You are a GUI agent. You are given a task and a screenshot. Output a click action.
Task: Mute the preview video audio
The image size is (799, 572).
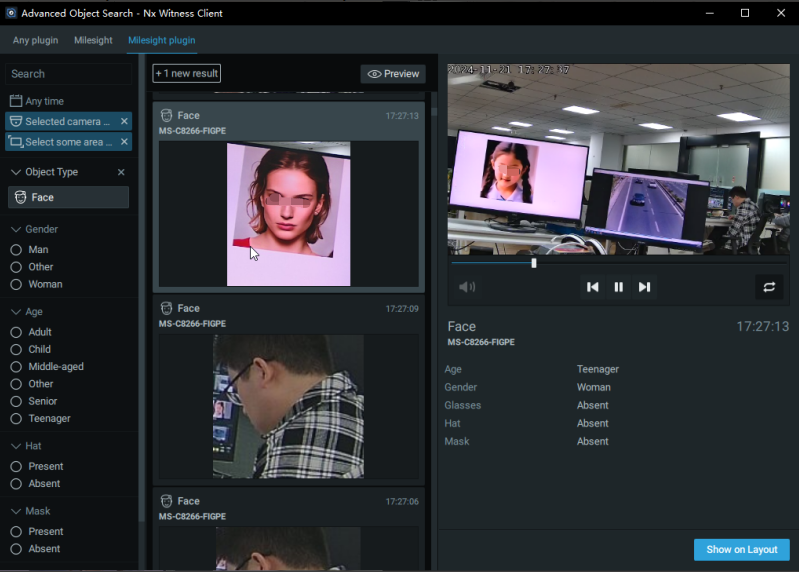467,287
